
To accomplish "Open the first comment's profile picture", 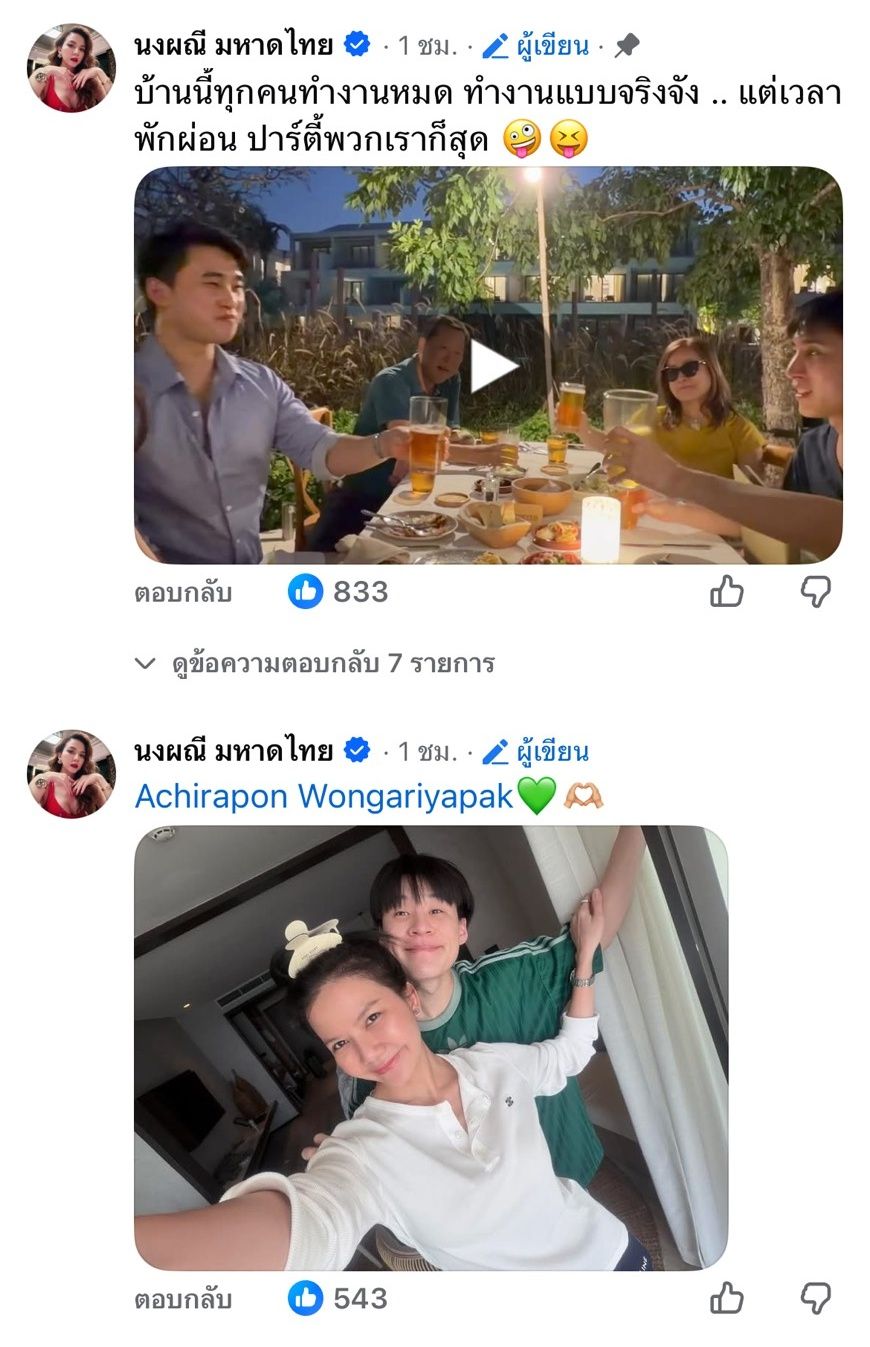I will [x=71, y=68].
